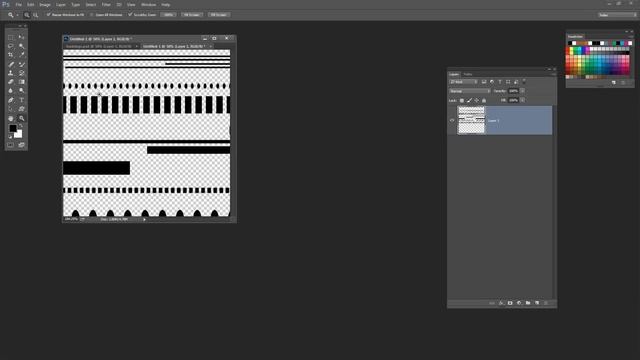The height and width of the screenshot is (360, 640).
Task: Click the background color swatch
Action: tap(19, 135)
